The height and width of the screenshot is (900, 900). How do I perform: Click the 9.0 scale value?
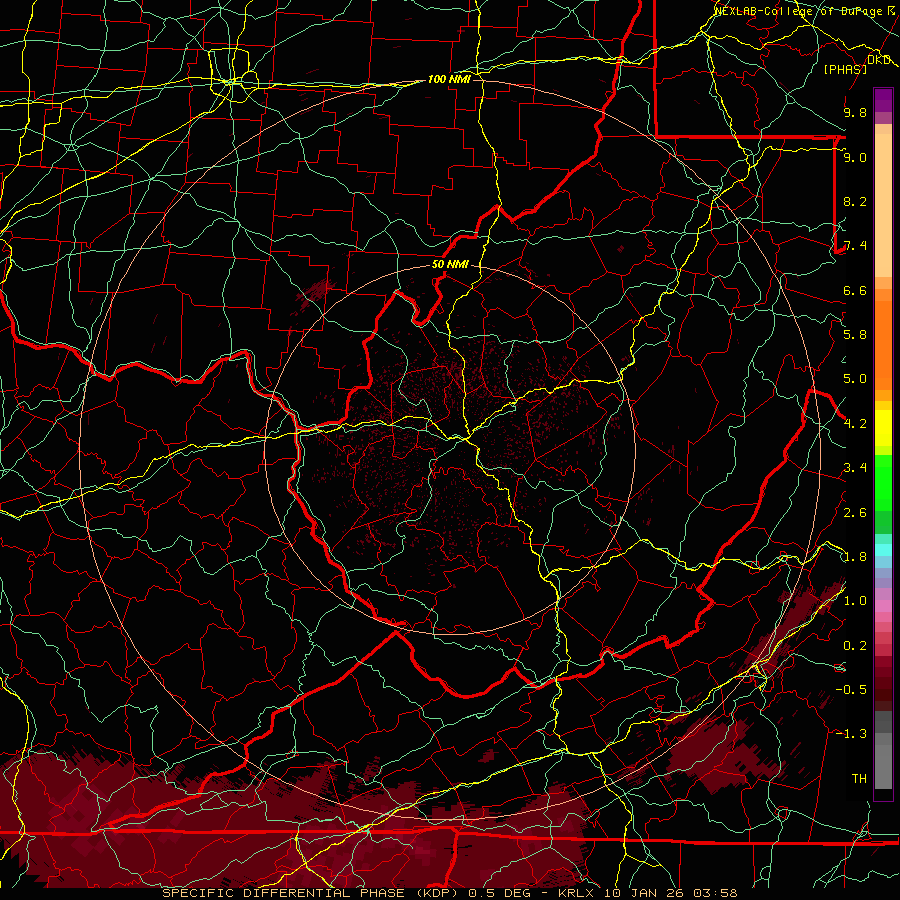pyautogui.click(x=855, y=157)
